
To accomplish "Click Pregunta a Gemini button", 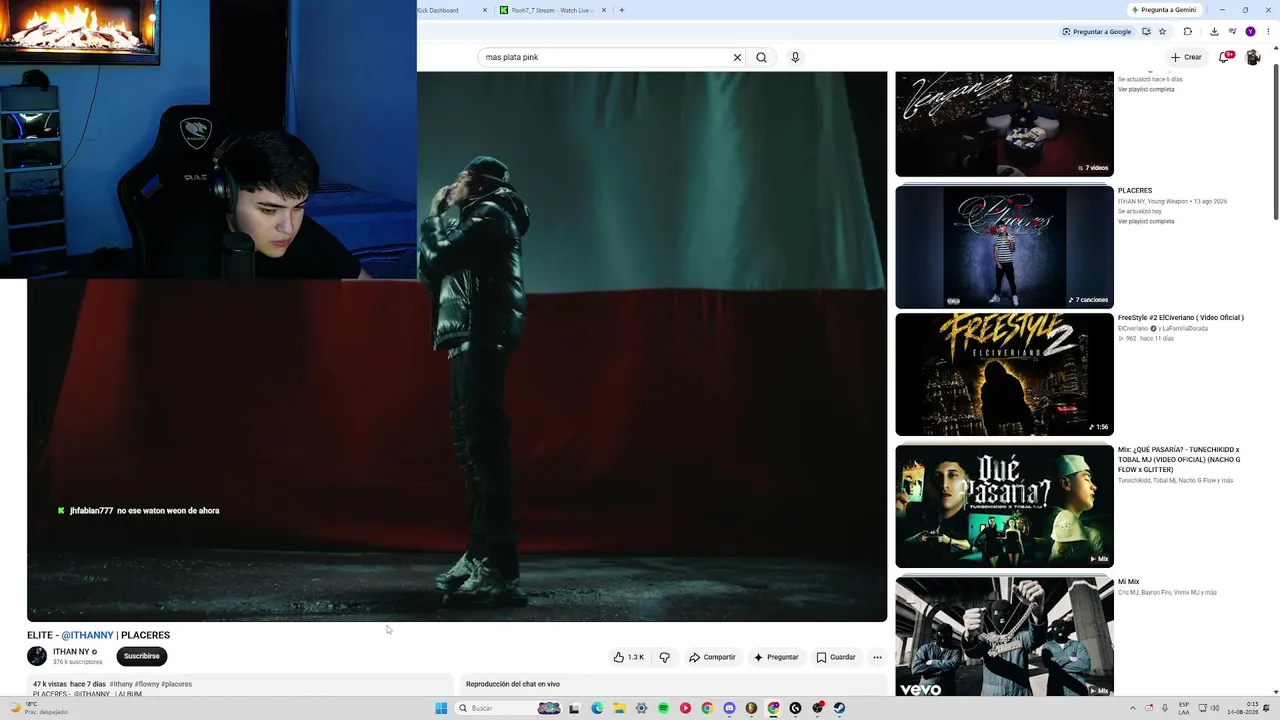I will pos(1164,10).
